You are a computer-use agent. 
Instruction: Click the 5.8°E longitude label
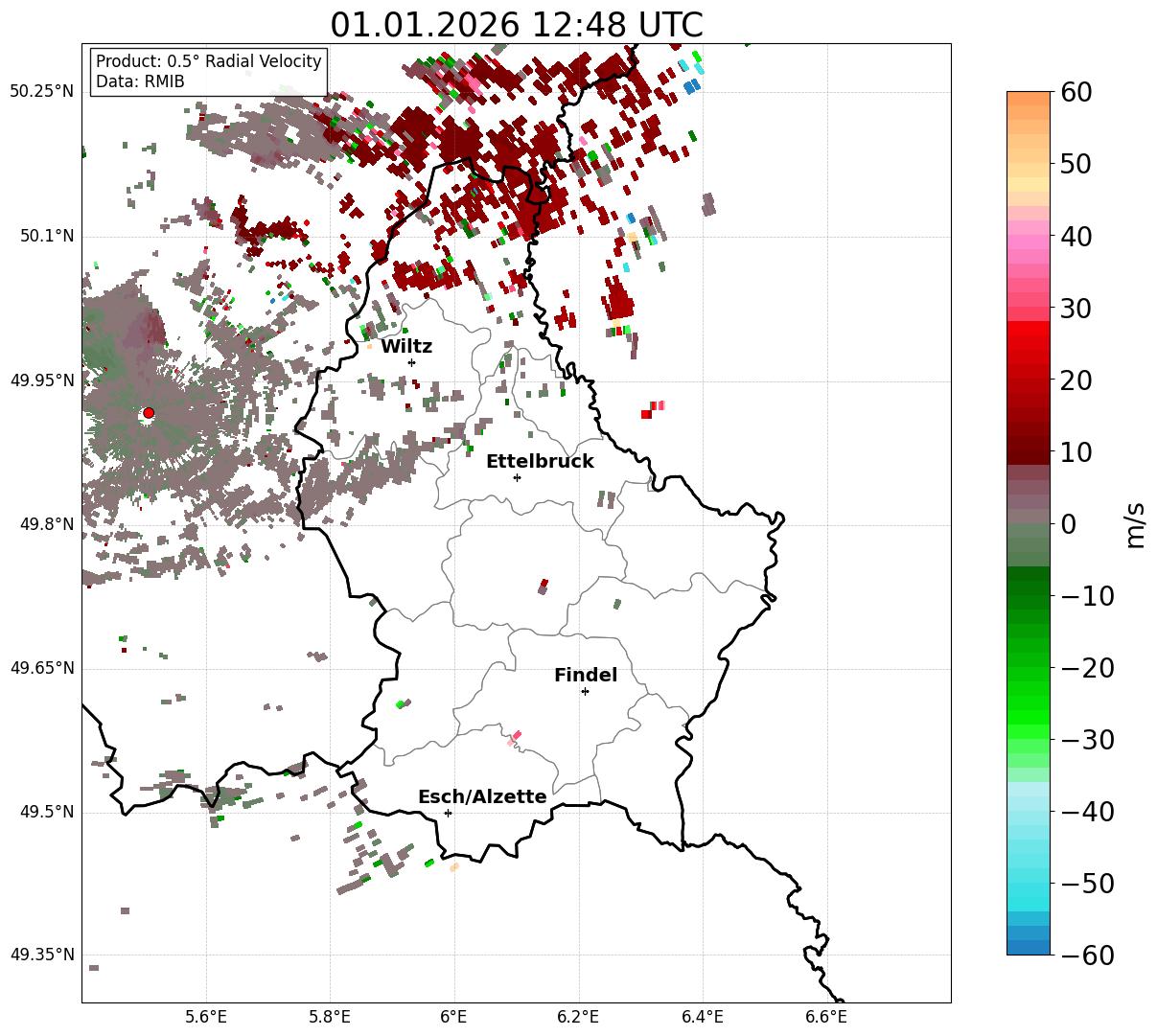click(x=330, y=1017)
